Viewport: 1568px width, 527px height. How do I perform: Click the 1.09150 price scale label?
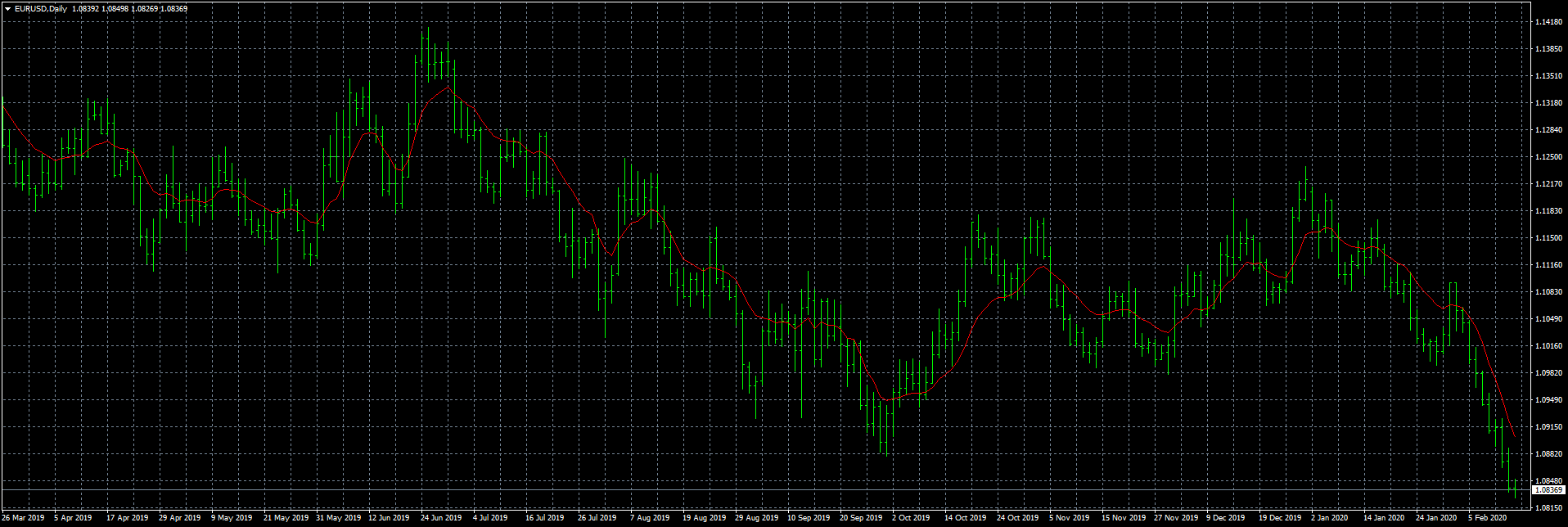1548,427
